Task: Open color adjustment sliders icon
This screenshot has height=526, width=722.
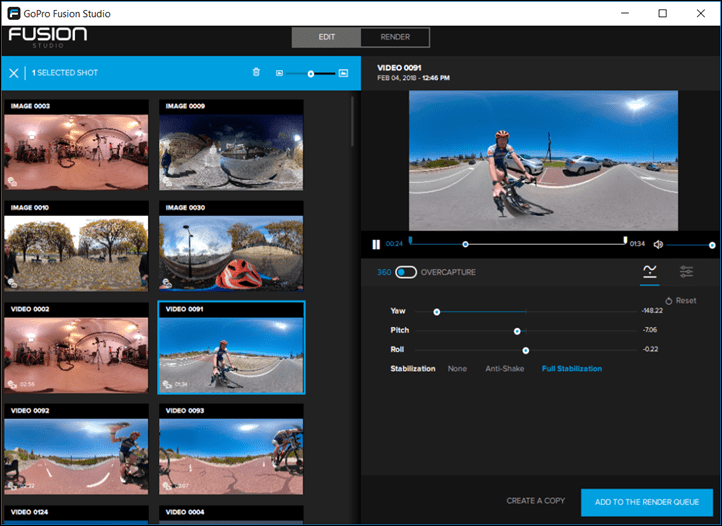Action: [x=686, y=271]
